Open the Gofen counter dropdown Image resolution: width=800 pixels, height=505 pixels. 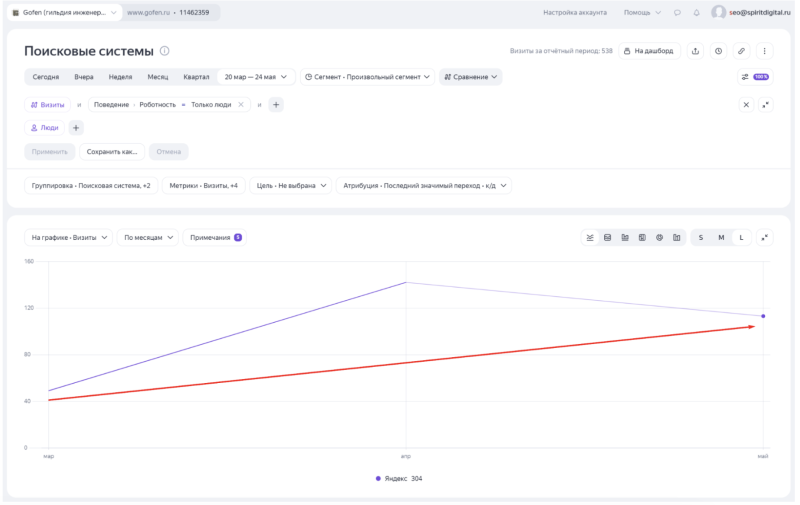65,13
